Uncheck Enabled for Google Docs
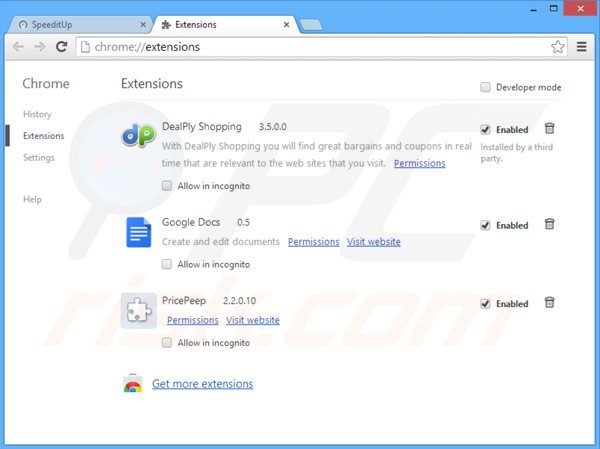The height and width of the screenshot is (449, 600). click(485, 225)
